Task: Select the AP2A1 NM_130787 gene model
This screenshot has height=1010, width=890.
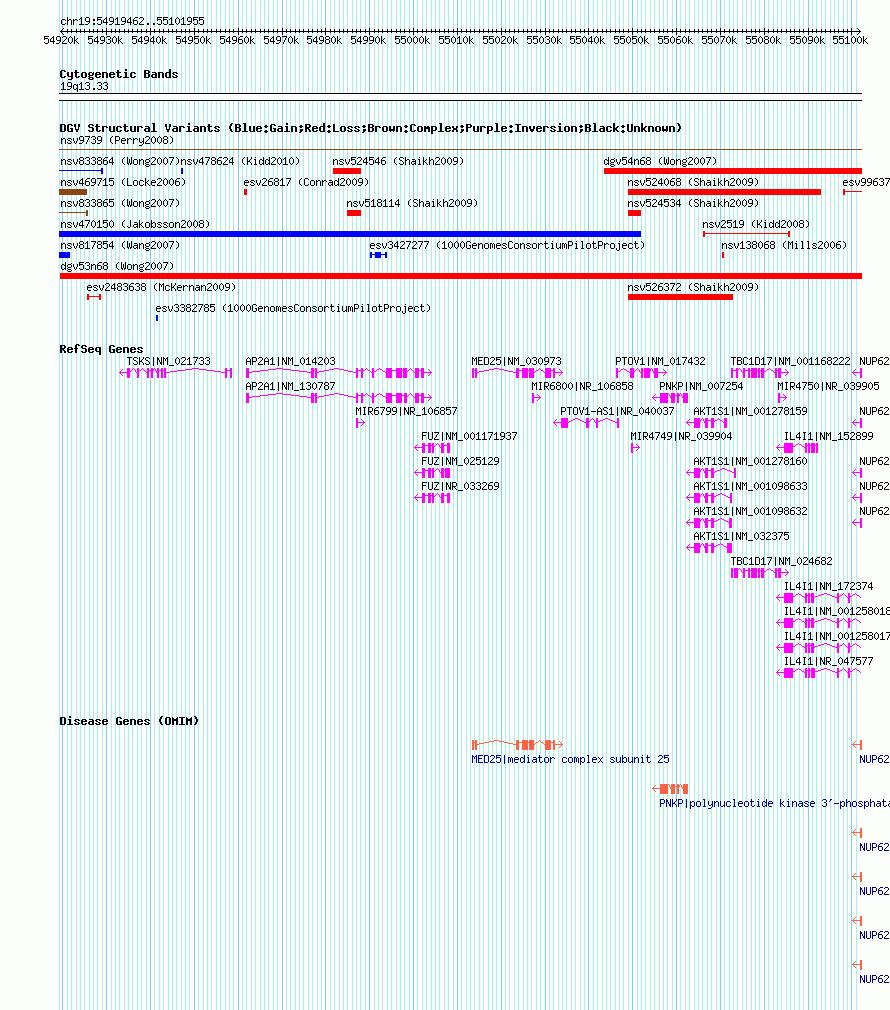Action: tap(339, 398)
